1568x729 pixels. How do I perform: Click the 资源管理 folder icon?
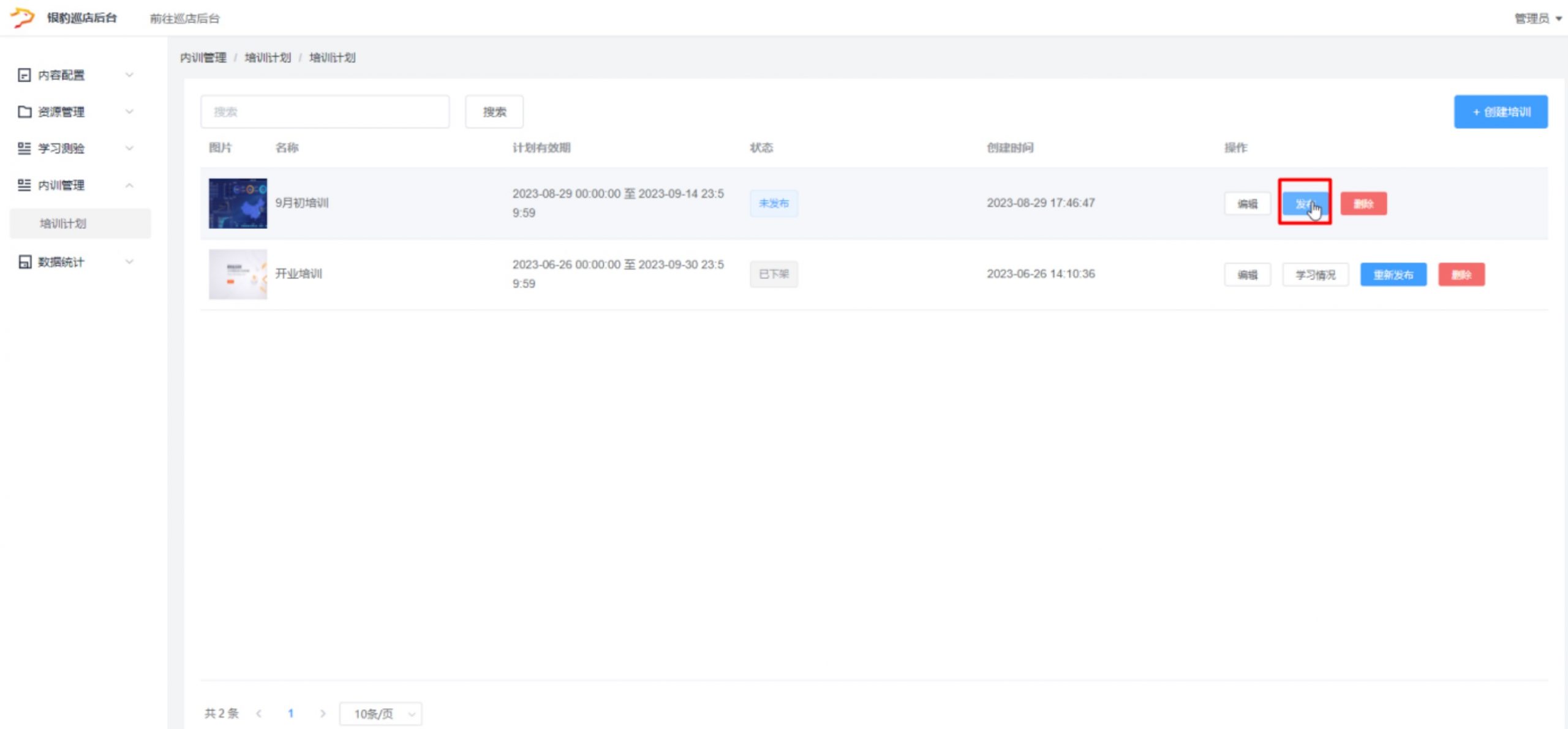click(24, 112)
